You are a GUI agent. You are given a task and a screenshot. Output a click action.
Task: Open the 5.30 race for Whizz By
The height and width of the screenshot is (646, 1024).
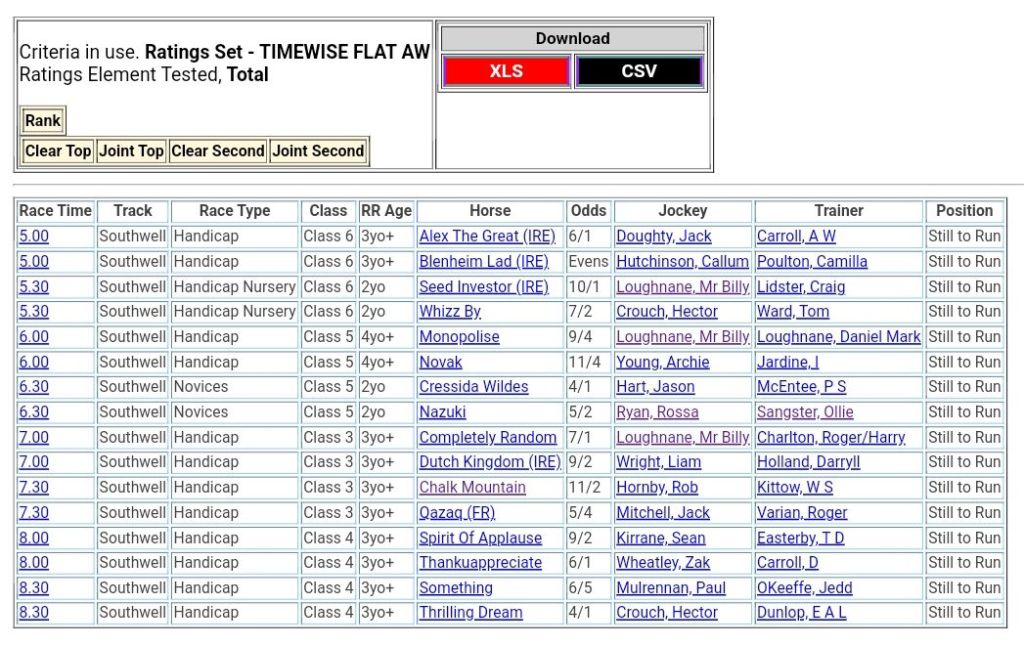pos(34,311)
